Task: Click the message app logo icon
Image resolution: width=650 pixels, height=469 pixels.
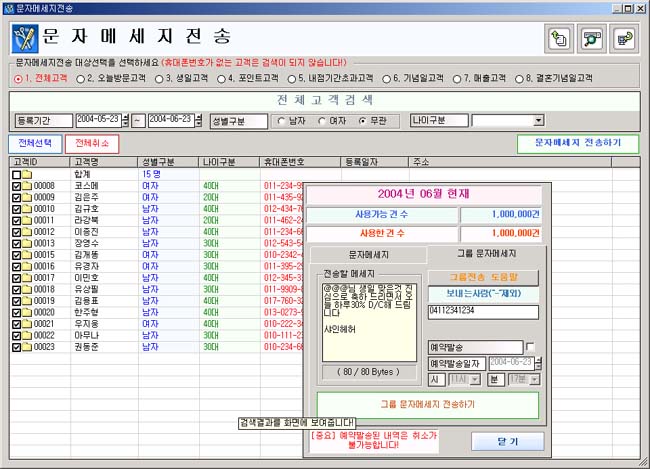Action: point(25,40)
